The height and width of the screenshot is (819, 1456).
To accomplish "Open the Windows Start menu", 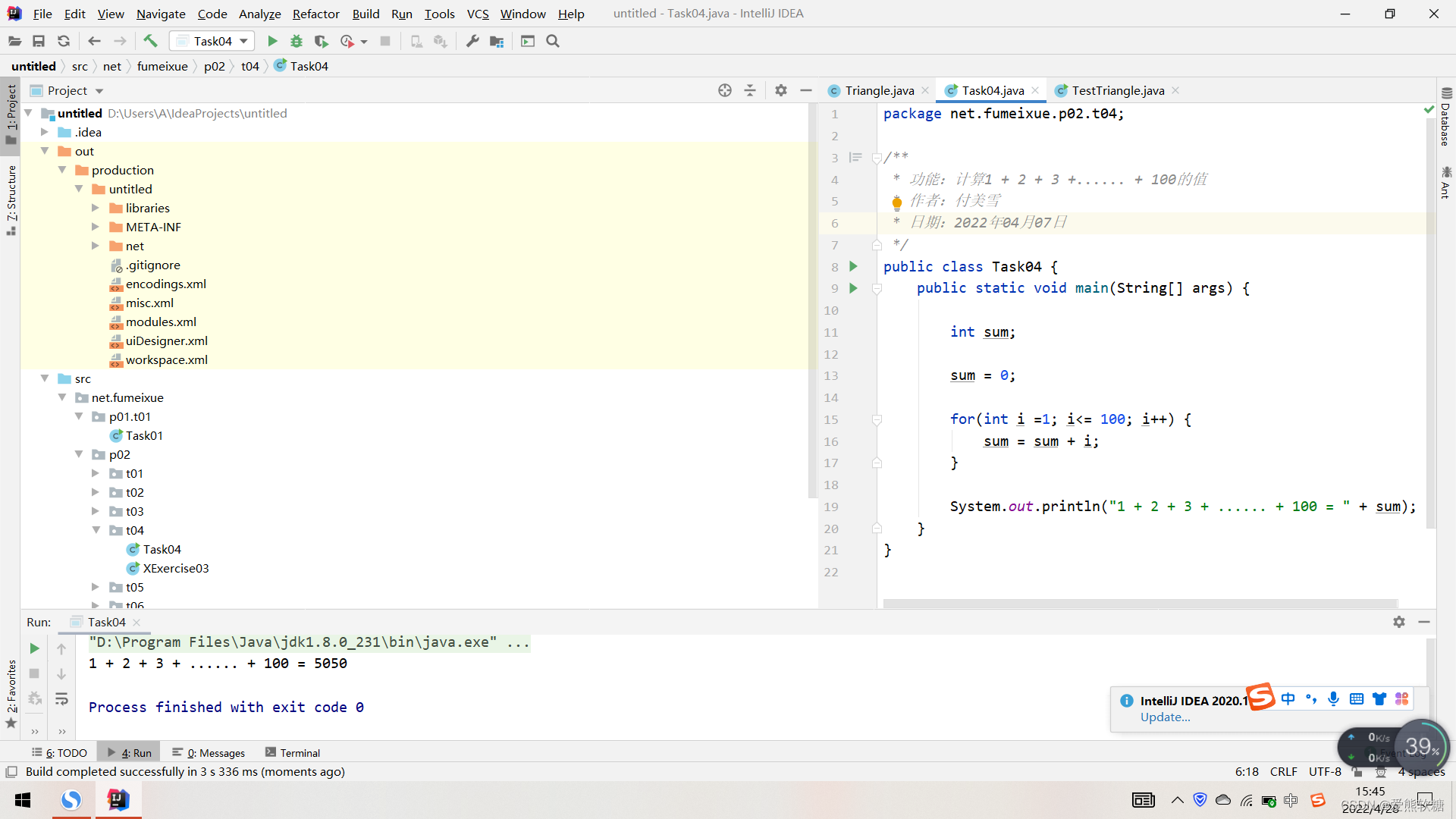I will pyautogui.click(x=23, y=800).
